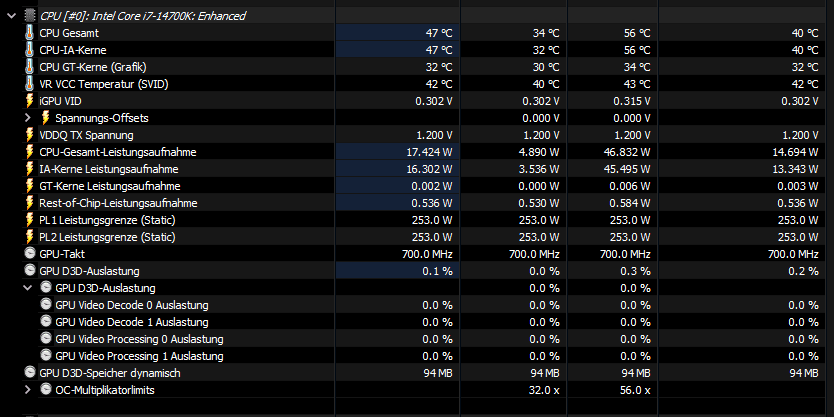Click gauge icon beside nested GPU D3D-Auslastung

tap(46, 288)
